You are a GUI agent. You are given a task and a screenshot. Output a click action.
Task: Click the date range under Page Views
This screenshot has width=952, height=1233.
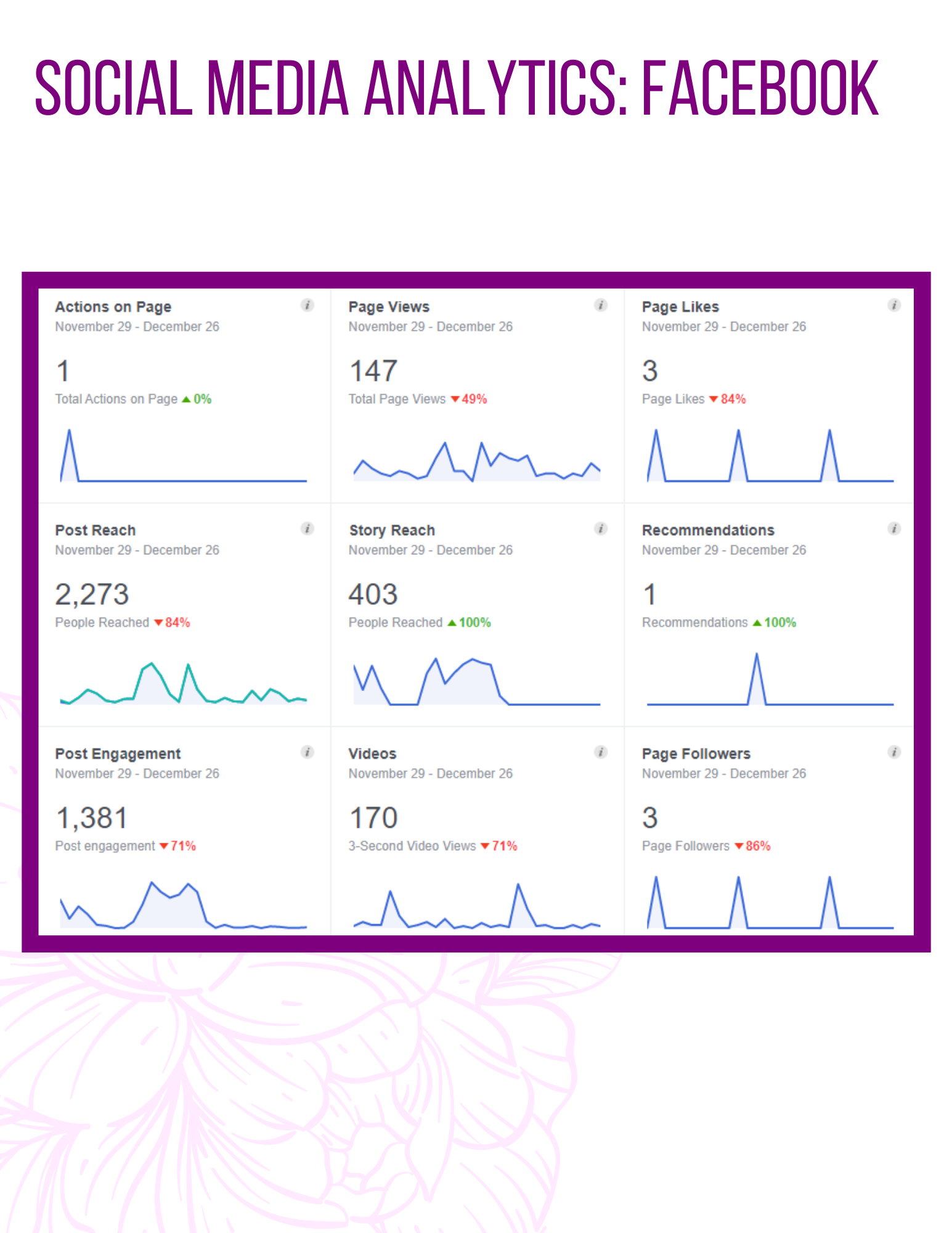[430, 327]
